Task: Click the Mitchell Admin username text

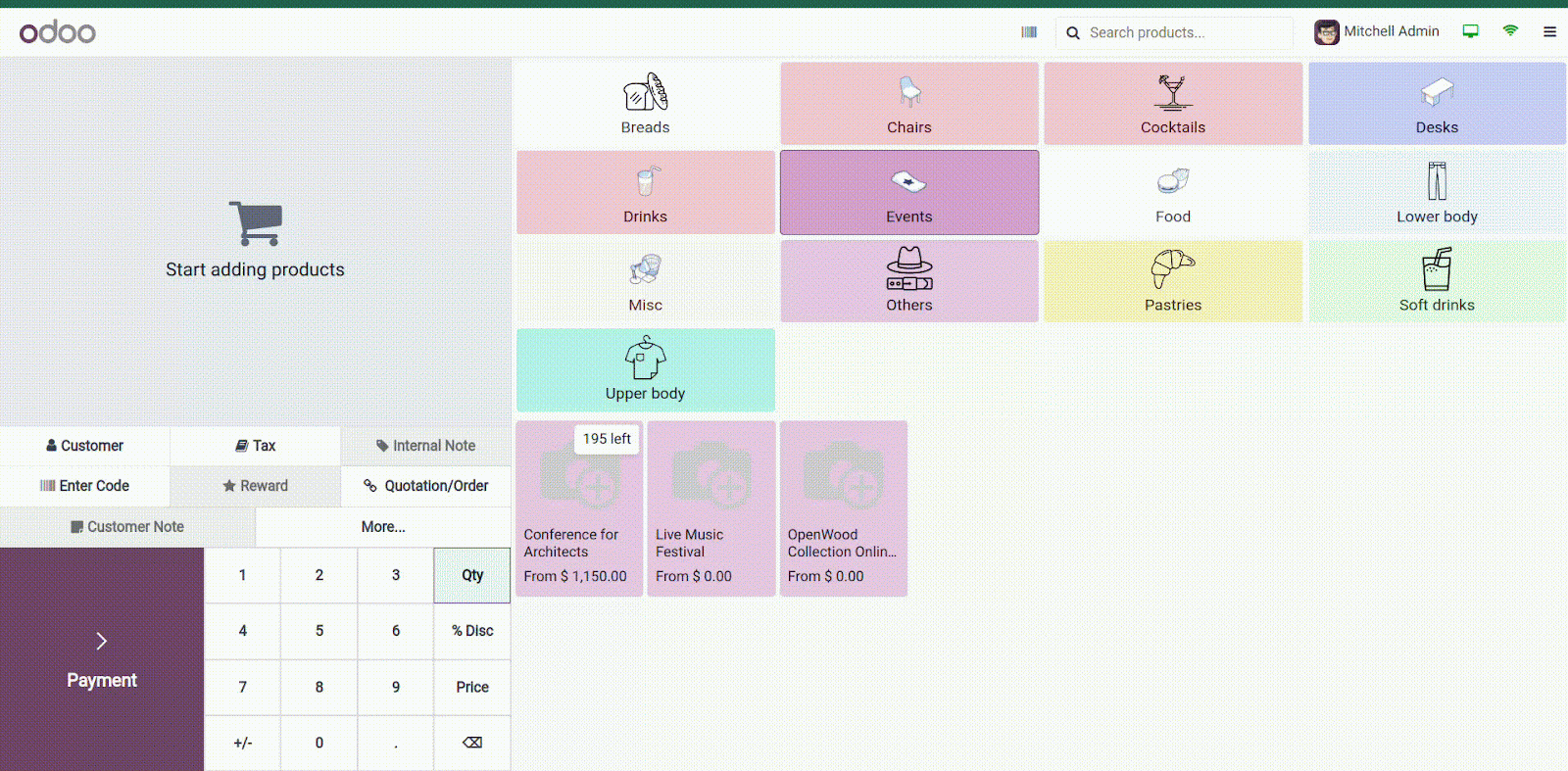Action: pyautogui.click(x=1392, y=31)
